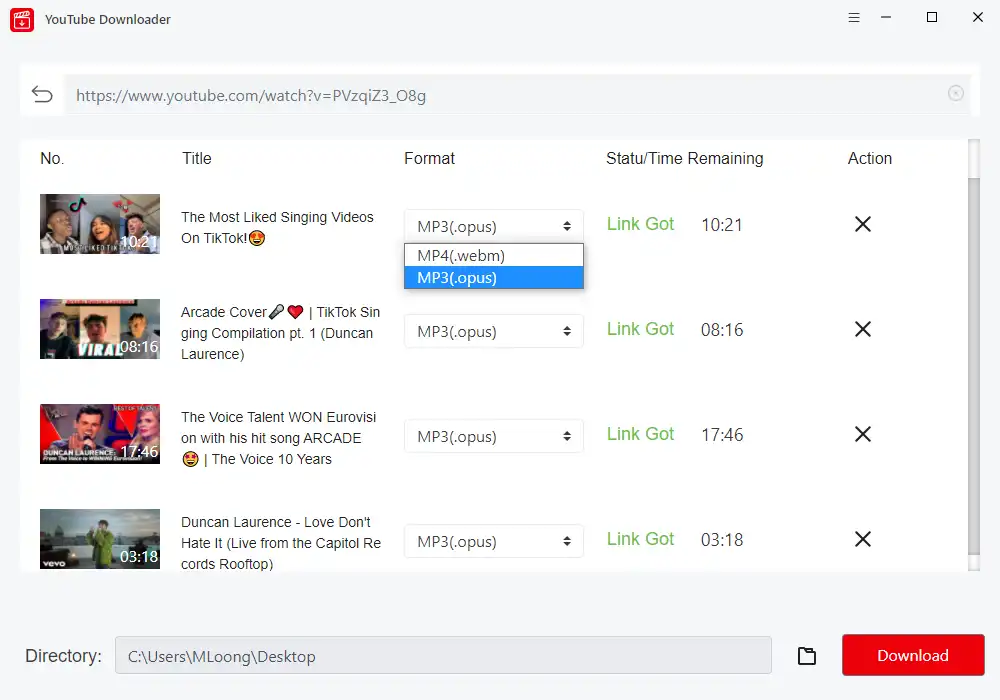
Task: Click title 'Duncan Laurence - Love Don't Hate It'
Action: (x=281, y=543)
